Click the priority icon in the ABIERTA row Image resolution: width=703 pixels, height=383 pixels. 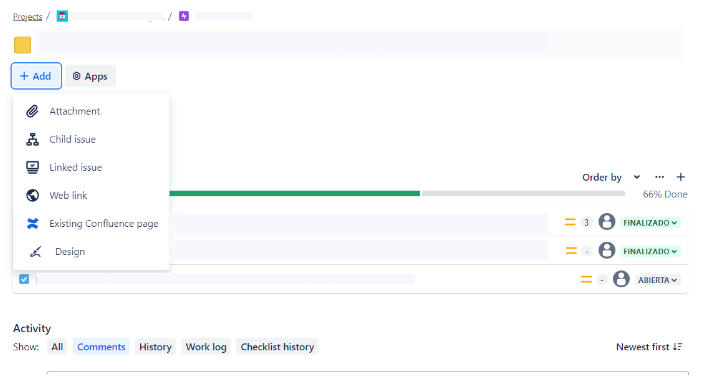click(x=586, y=279)
